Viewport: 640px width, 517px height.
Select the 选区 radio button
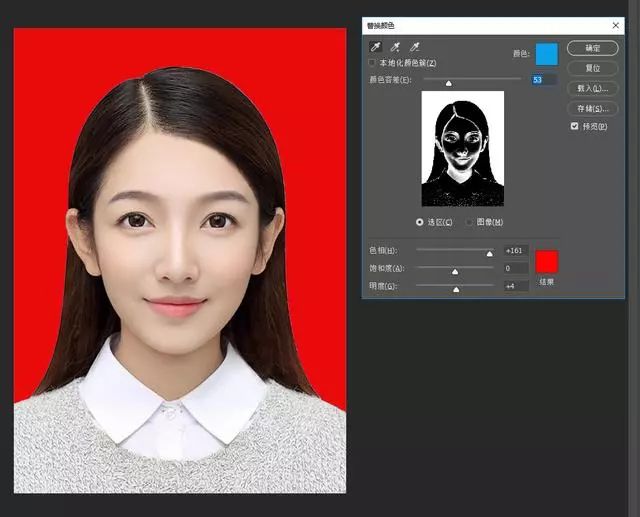pos(419,222)
